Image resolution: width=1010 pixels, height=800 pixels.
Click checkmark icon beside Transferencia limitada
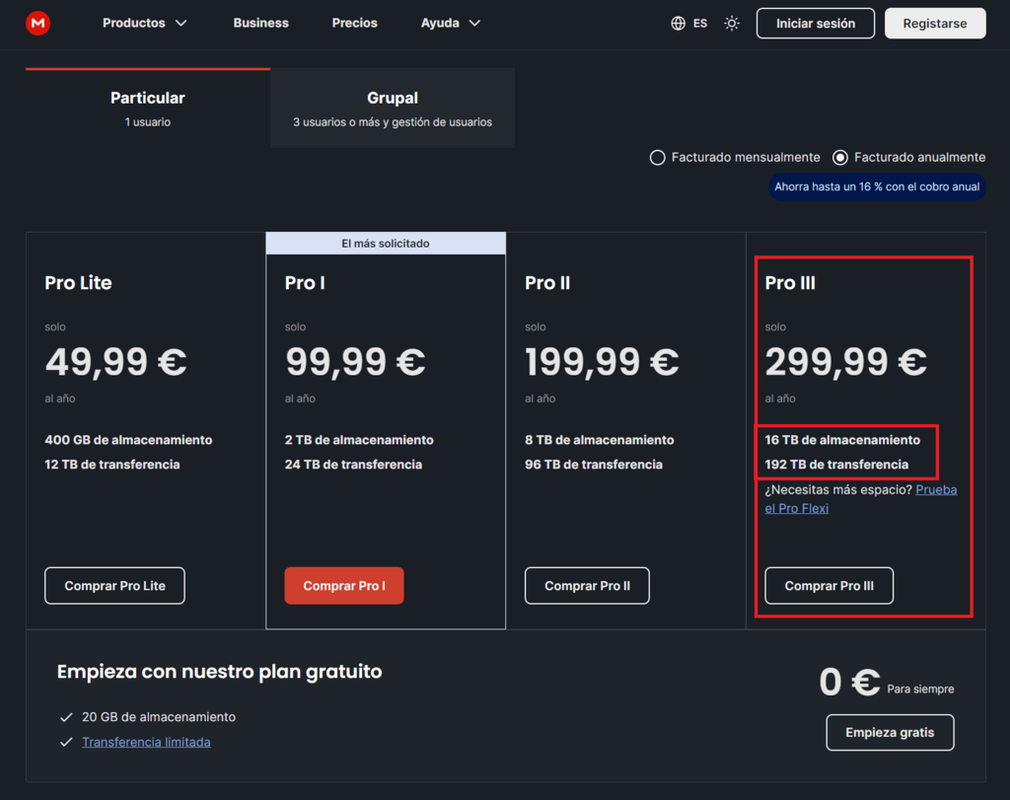tap(66, 742)
